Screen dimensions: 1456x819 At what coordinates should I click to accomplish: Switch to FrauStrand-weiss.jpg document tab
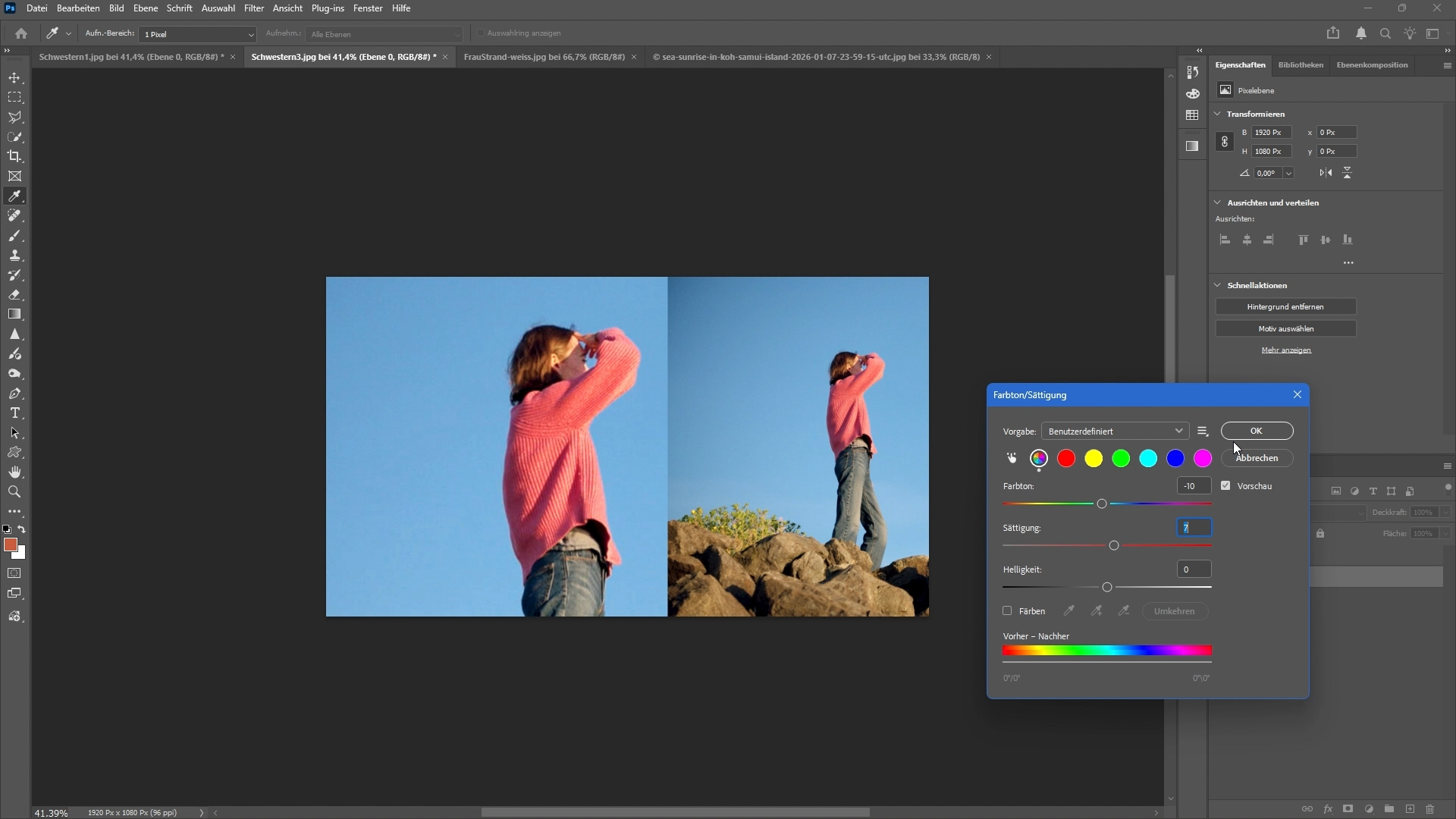(x=544, y=57)
